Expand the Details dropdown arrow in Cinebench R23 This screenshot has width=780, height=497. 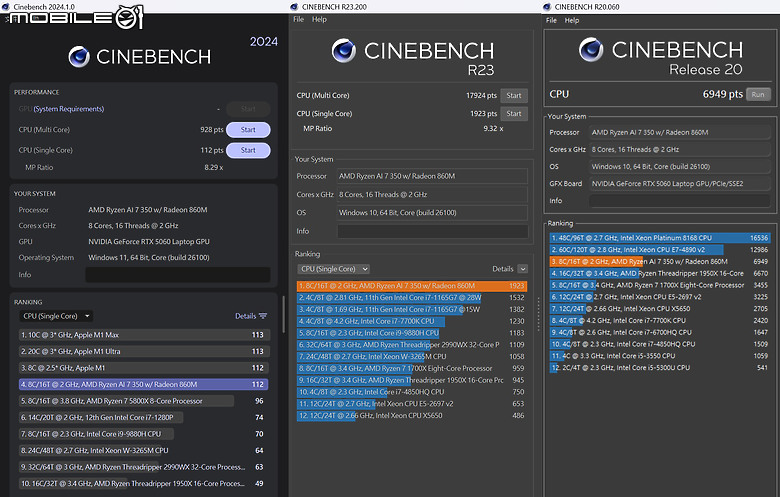click(x=522, y=269)
